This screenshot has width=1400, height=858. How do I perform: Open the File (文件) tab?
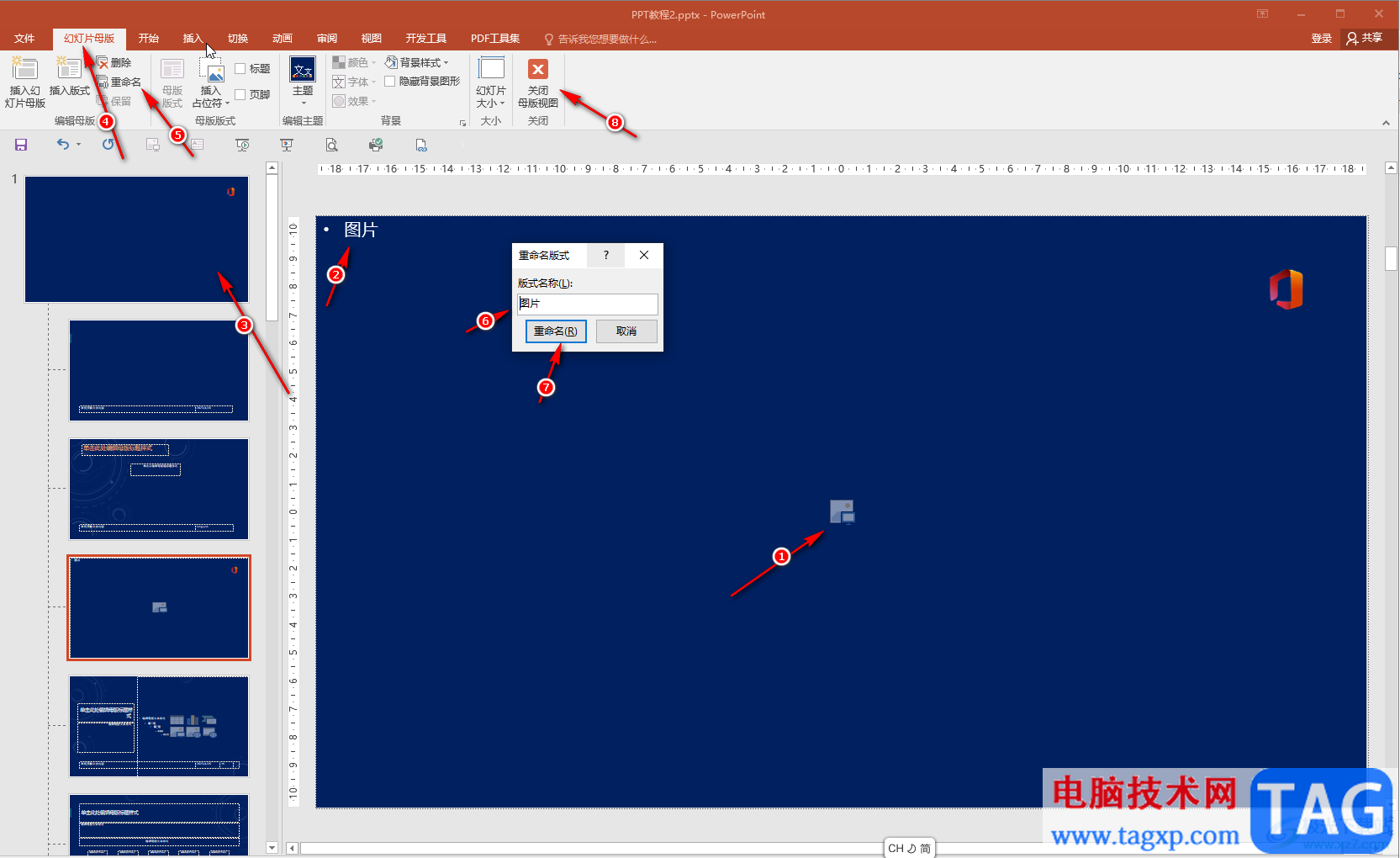click(x=24, y=39)
